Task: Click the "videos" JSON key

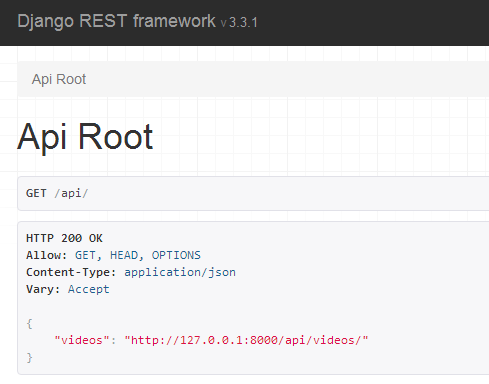Action: pos(82,340)
